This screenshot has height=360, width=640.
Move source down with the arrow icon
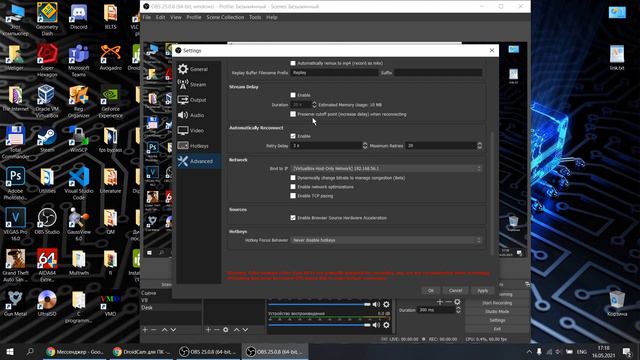pyautogui.click(x=245, y=329)
